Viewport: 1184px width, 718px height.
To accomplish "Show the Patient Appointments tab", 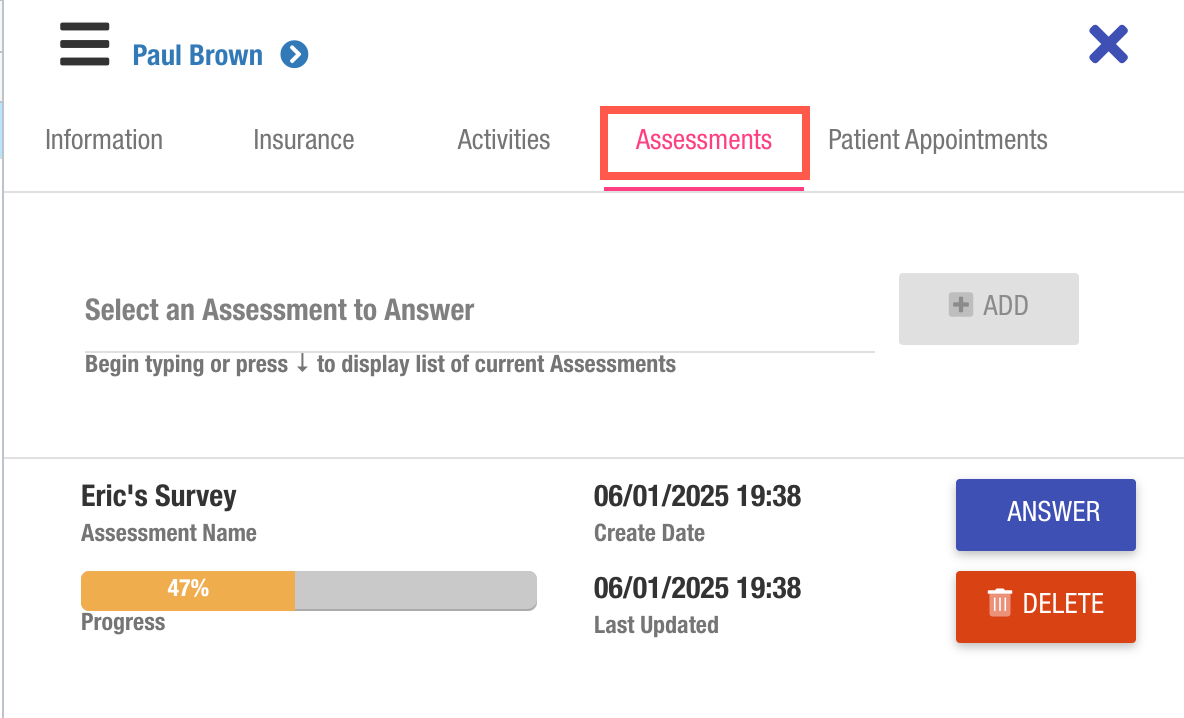I will [x=937, y=140].
